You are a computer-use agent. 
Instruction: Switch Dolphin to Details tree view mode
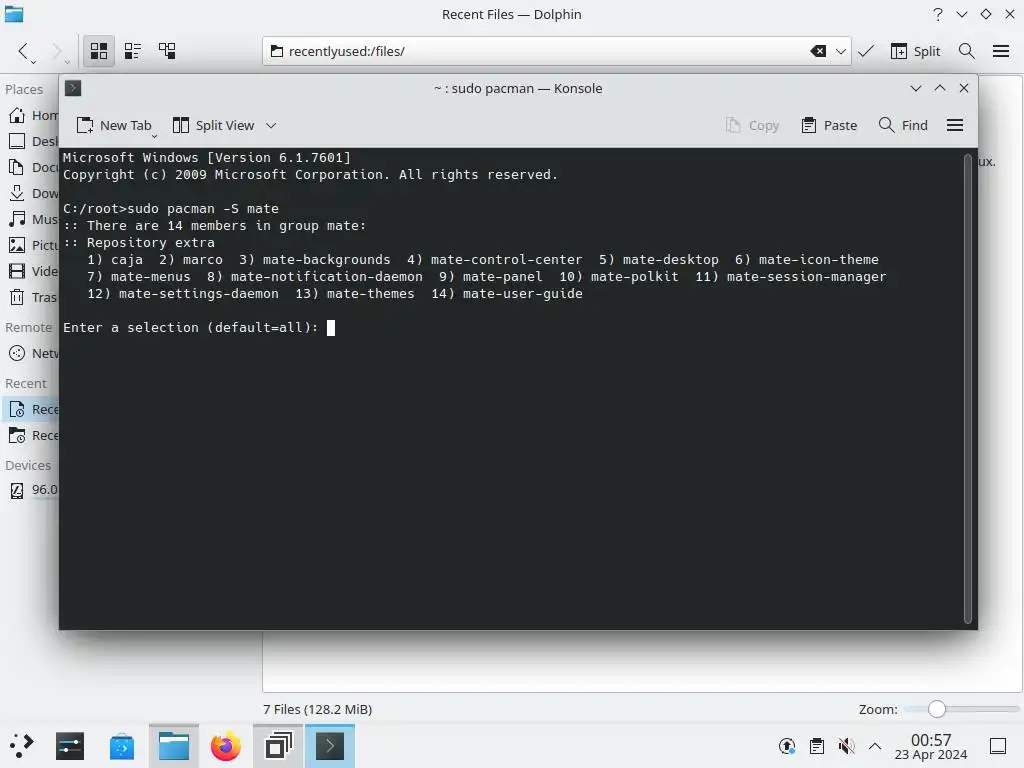point(167,51)
